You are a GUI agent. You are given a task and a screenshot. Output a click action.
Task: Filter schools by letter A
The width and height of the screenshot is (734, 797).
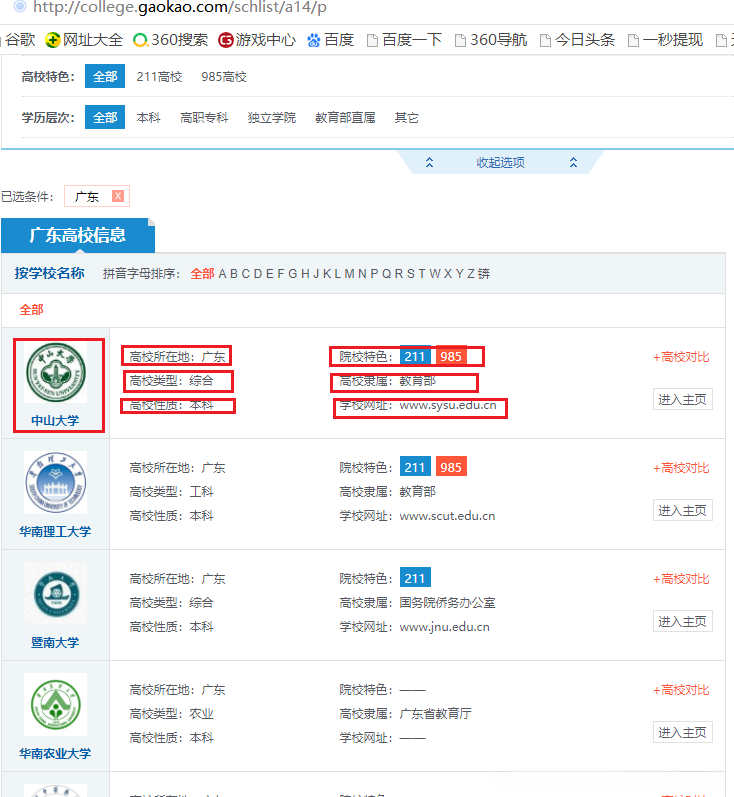click(222, 273)
